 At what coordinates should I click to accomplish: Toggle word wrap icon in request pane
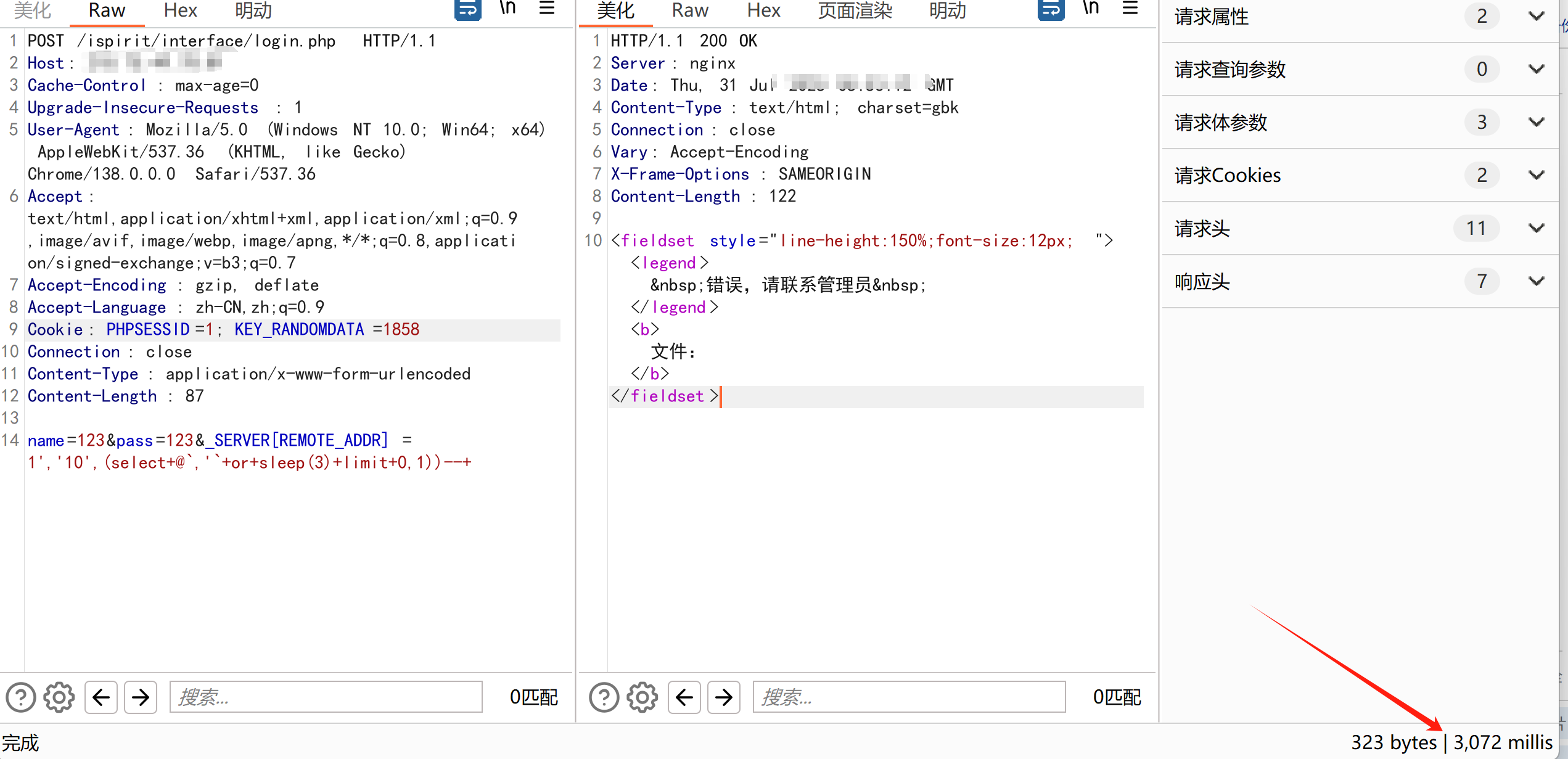pyautogui.click(x=467, y=9)
